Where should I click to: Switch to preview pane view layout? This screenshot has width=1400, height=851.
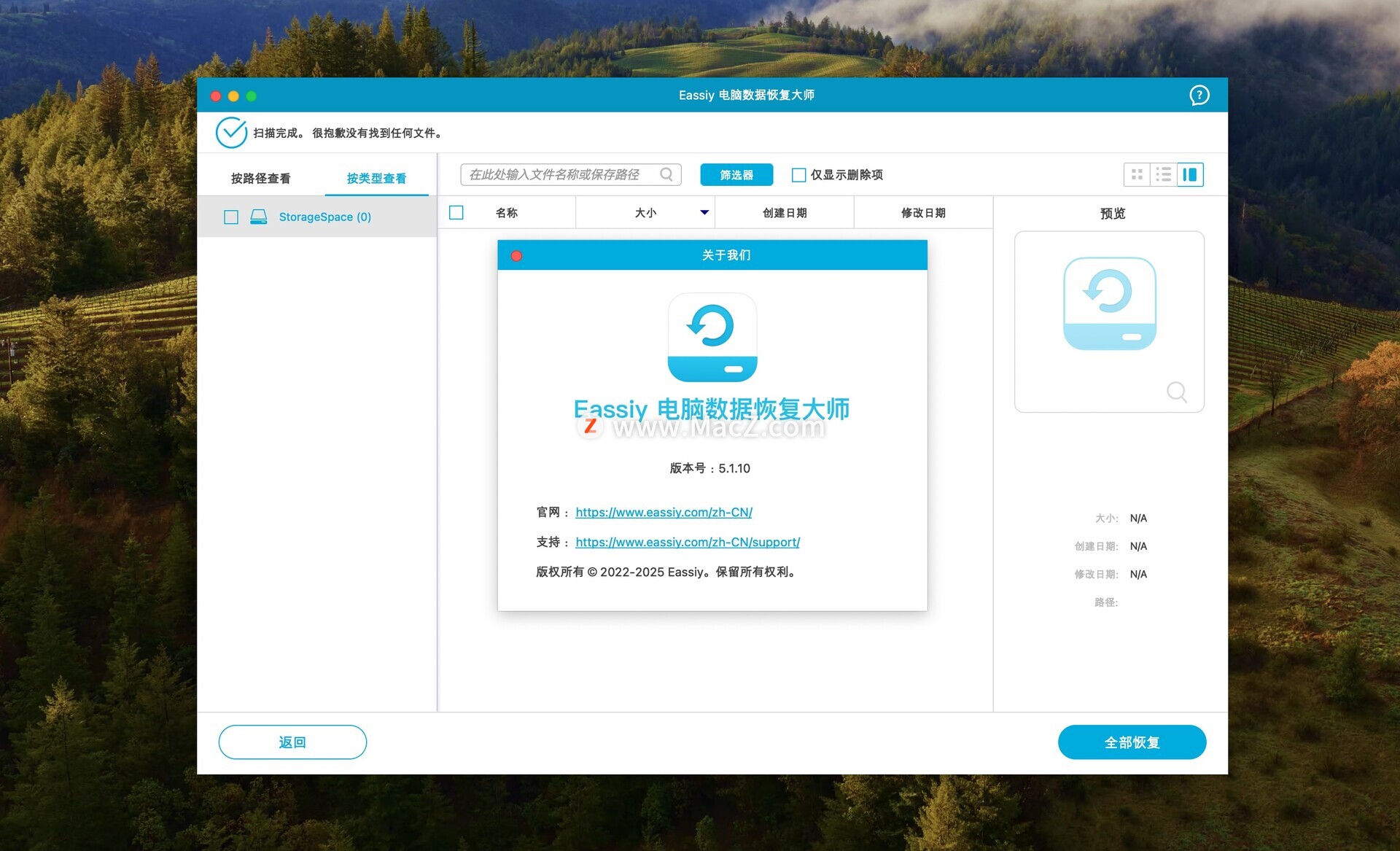pyautogui.click(x=1190, y=174)
